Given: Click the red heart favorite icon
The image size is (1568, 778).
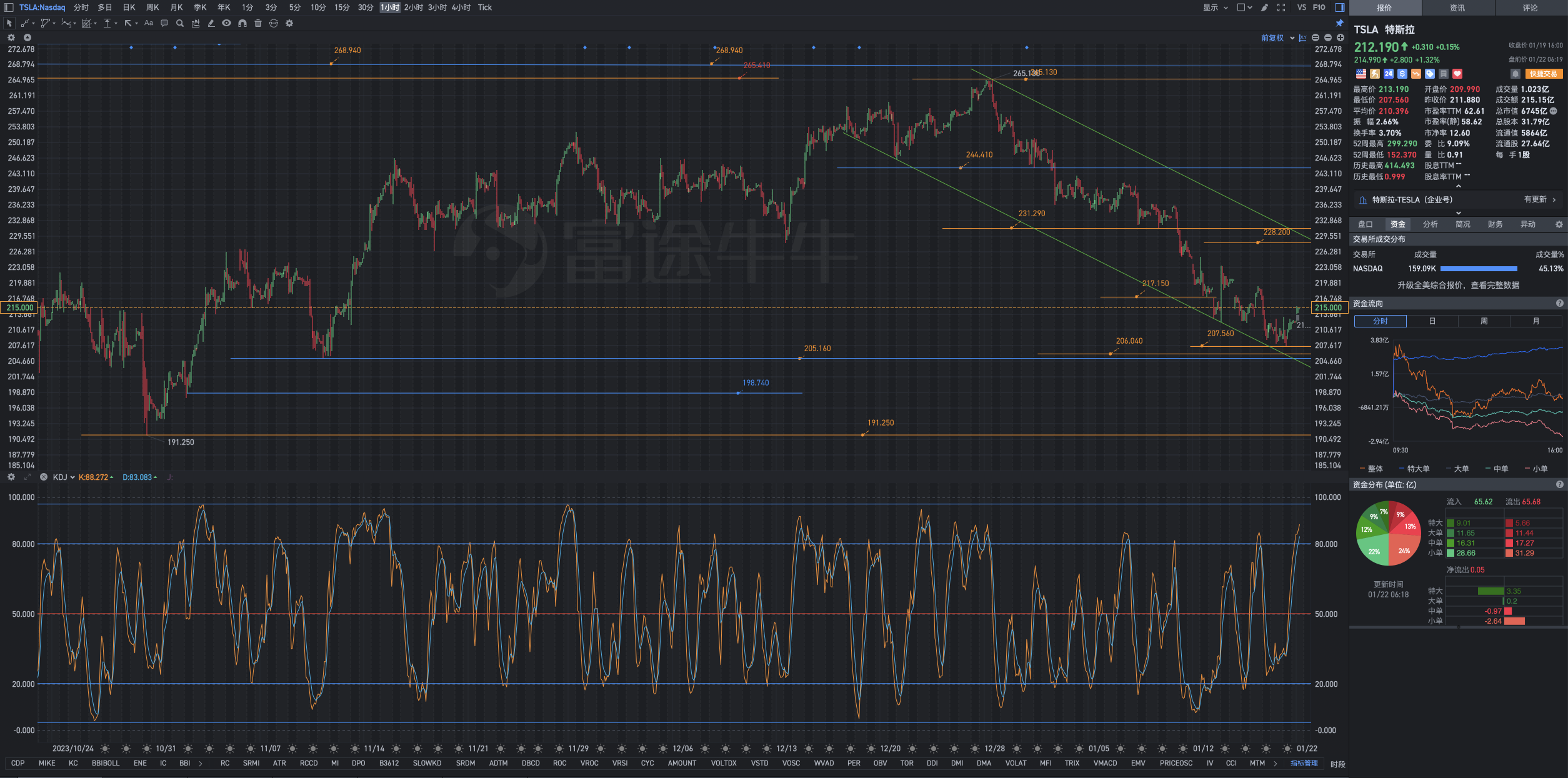Looking at the screenshot, I should tap(1457, 74).
